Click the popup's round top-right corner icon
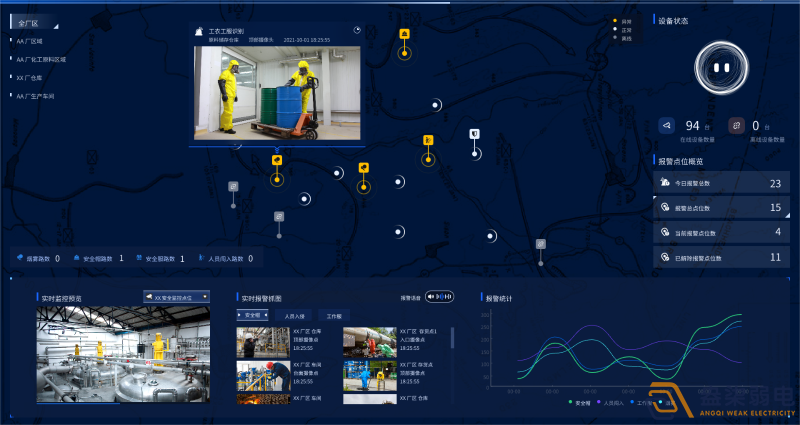This screenshot has width=800, height=425. pyautogui.click(x=358, y=30)
